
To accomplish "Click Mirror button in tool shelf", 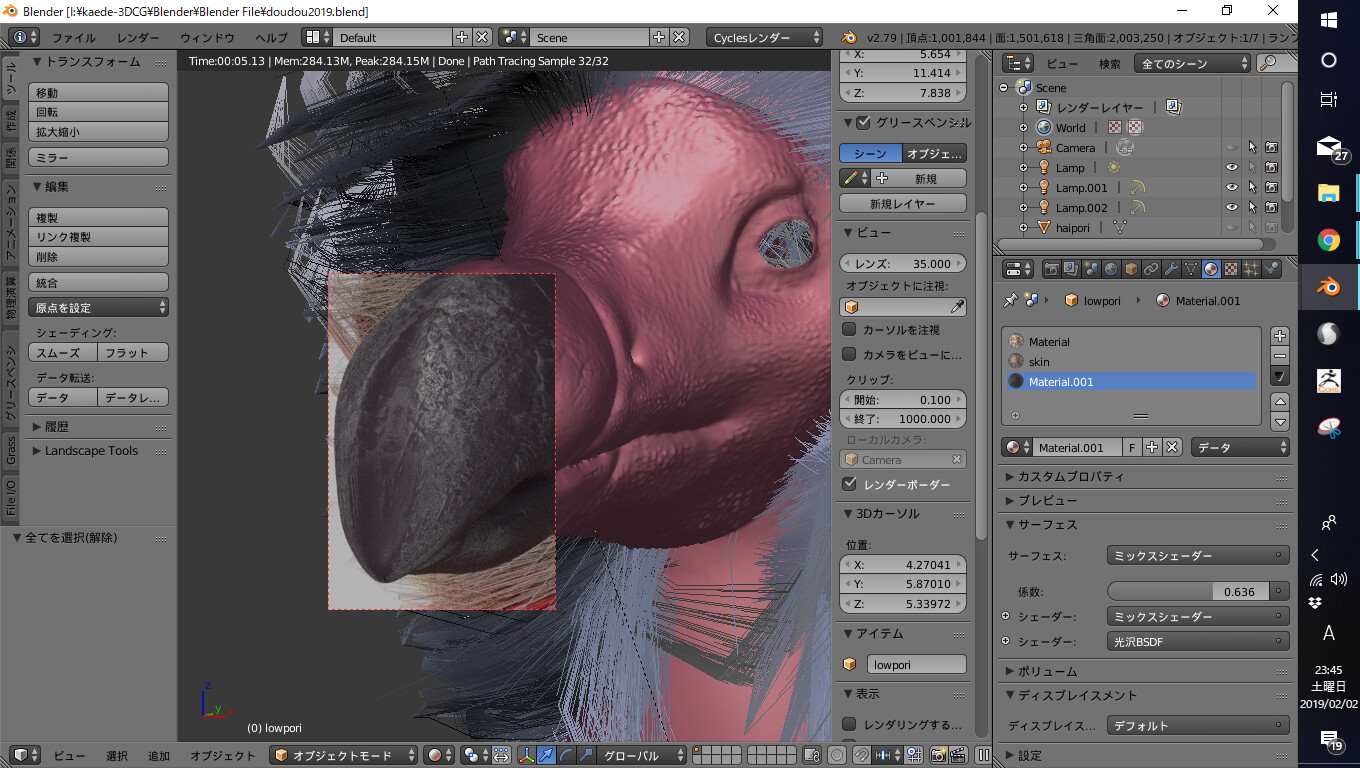I will coord(99,158).
